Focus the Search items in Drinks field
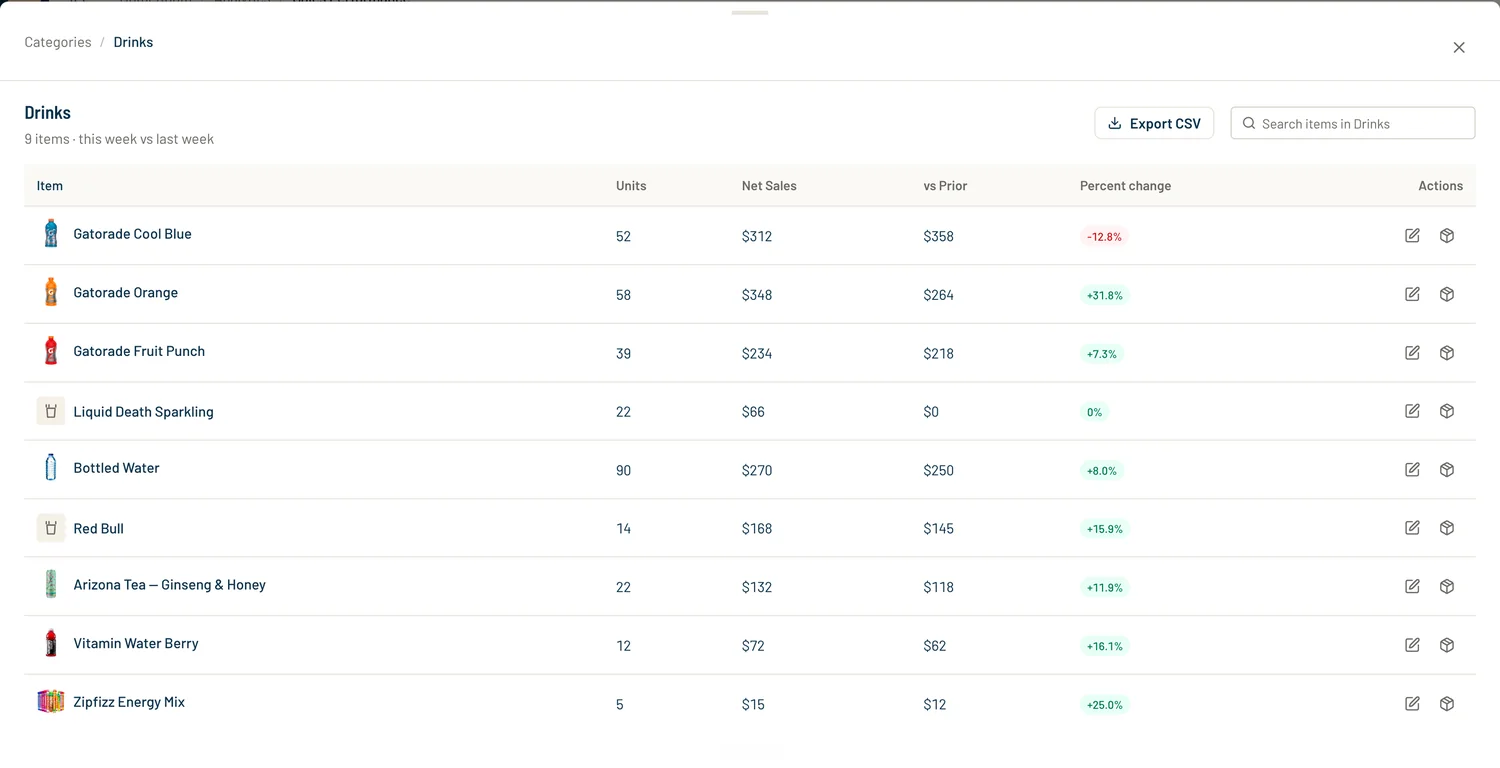The width and height of the screenshot is (1500, 768). 1352,123
